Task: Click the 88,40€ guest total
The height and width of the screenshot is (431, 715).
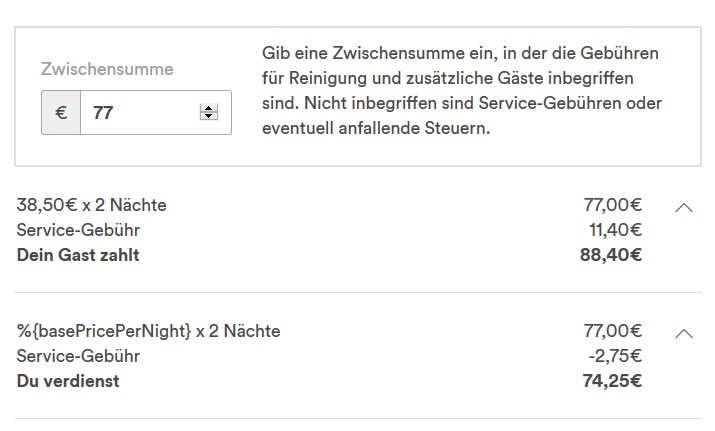Action: point(612,255)
